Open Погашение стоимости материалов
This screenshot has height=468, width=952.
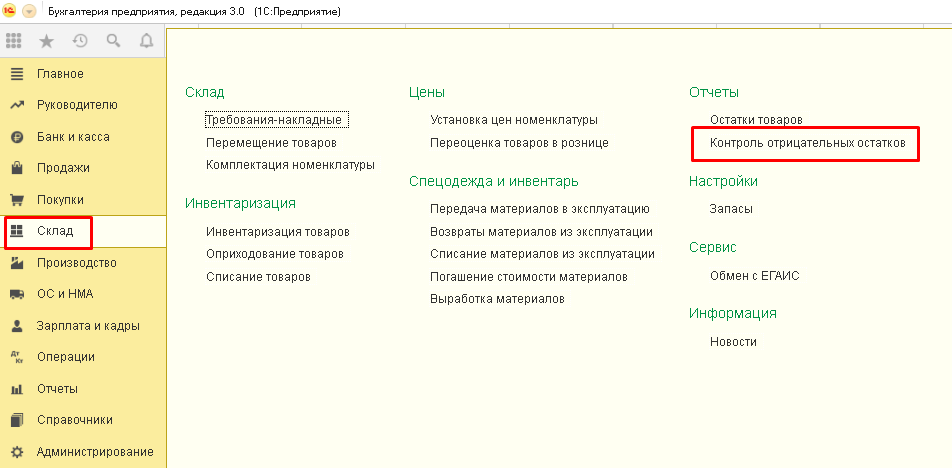pos(529,277)
